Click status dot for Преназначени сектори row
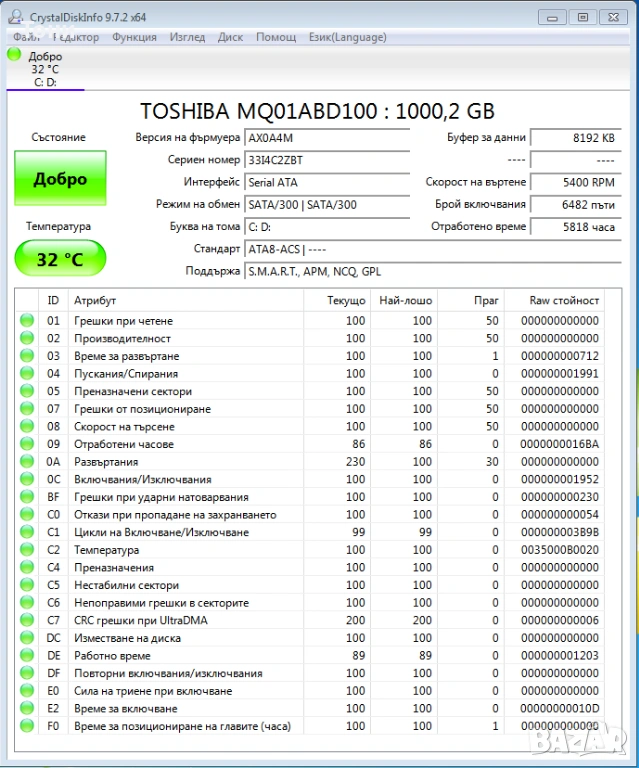Screen dimensions: 639x768 [26, 391]
